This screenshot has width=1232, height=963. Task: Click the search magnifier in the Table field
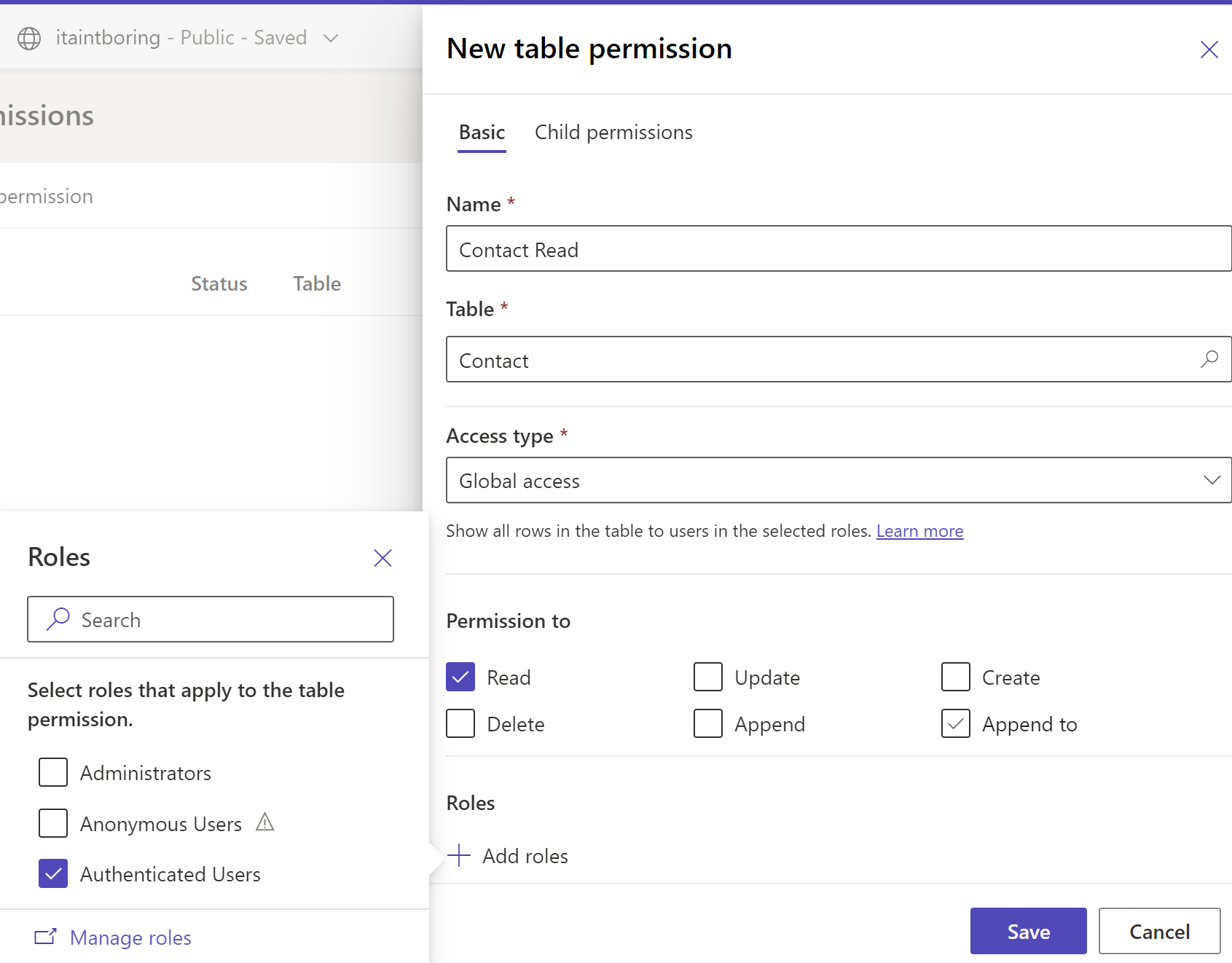coord(1209,359)
